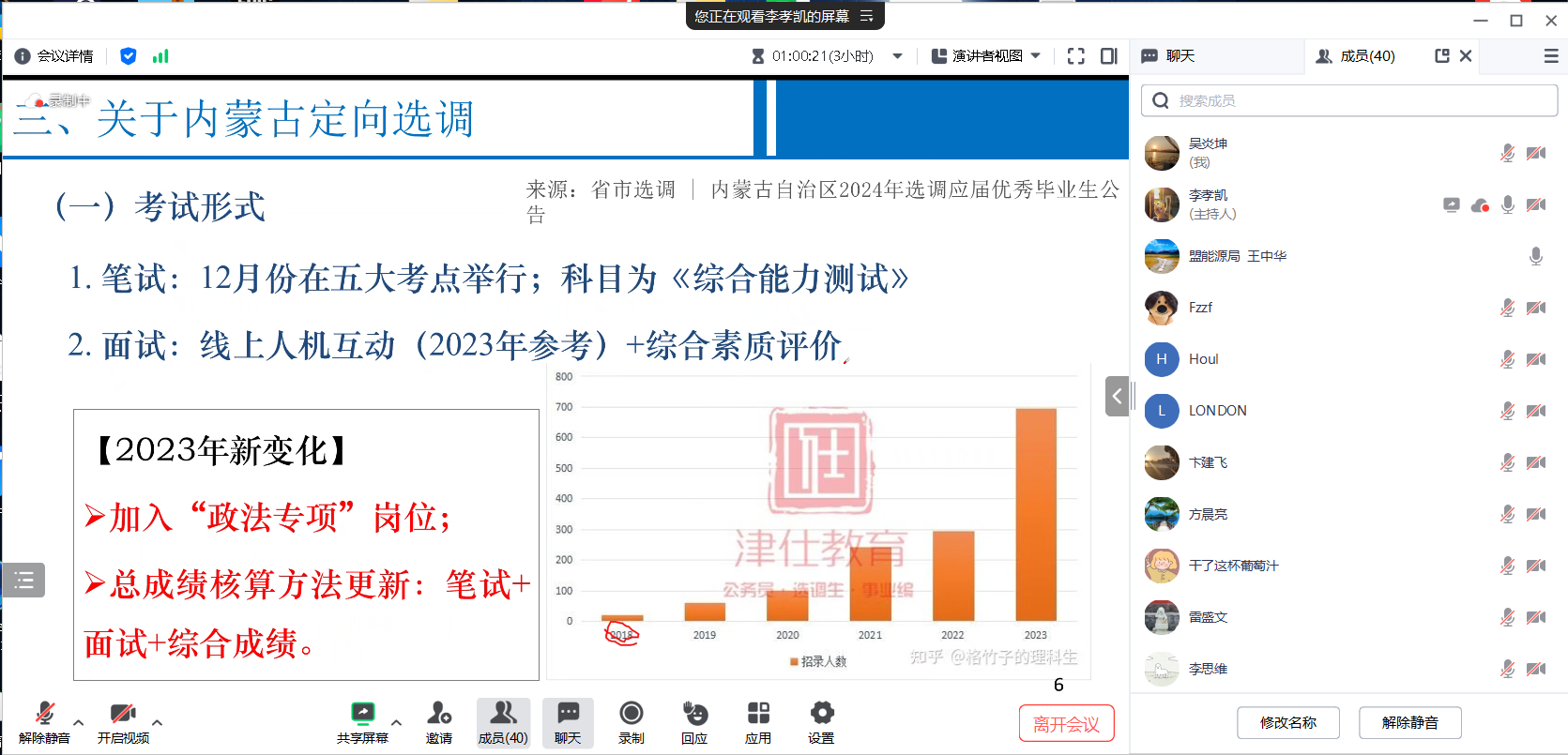This screenshot has height=755, width=1568.
Task: Unmute microphone using 解除静音 toggle
Action: [x=44, y=715]
